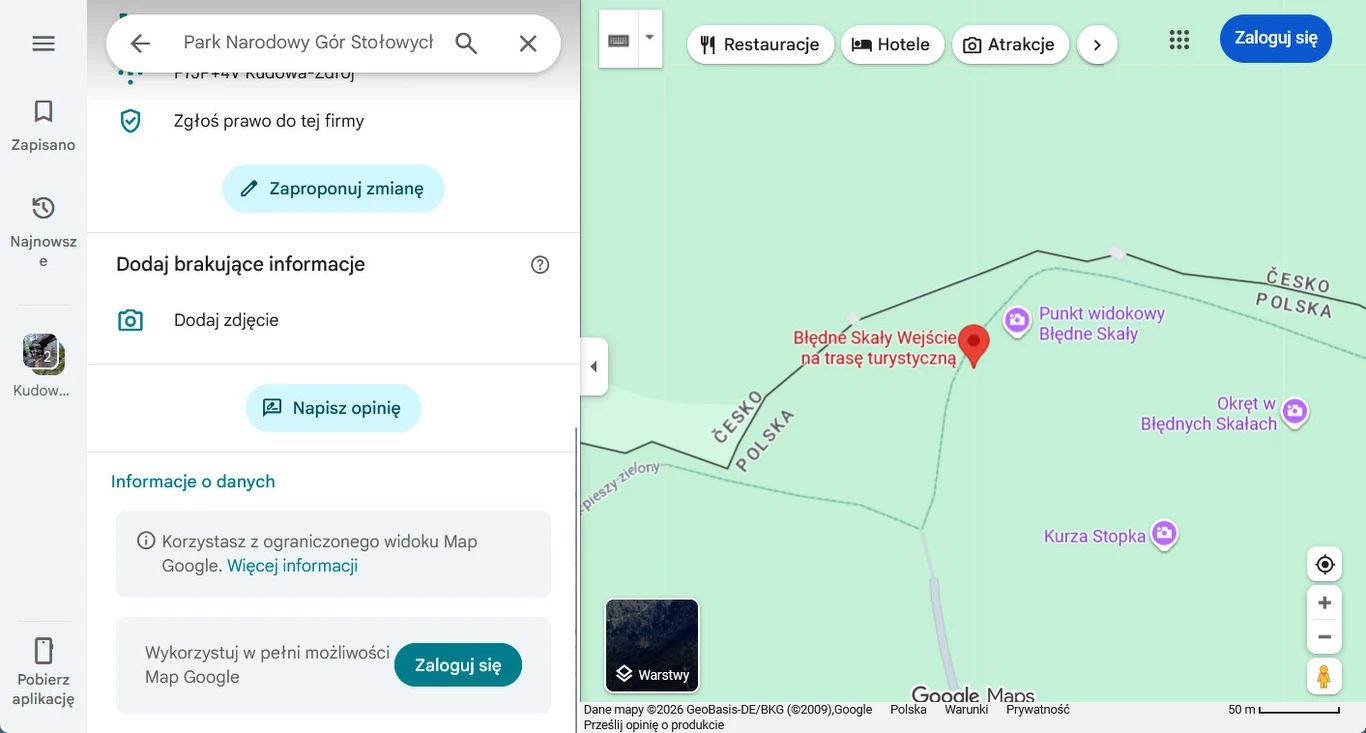Show my location on map

pyautogui.click(x=1325, y=564)
